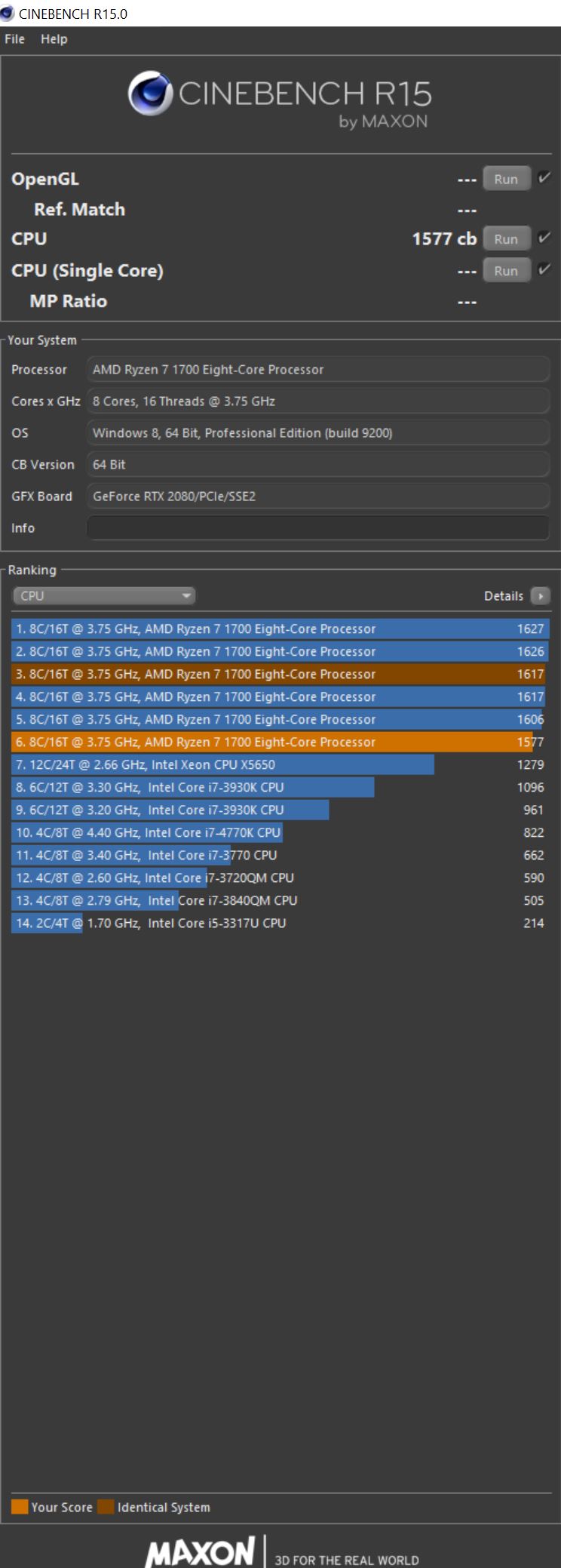Open the Help menu
Screen dimensions: 561x1568
pos(54,39)
